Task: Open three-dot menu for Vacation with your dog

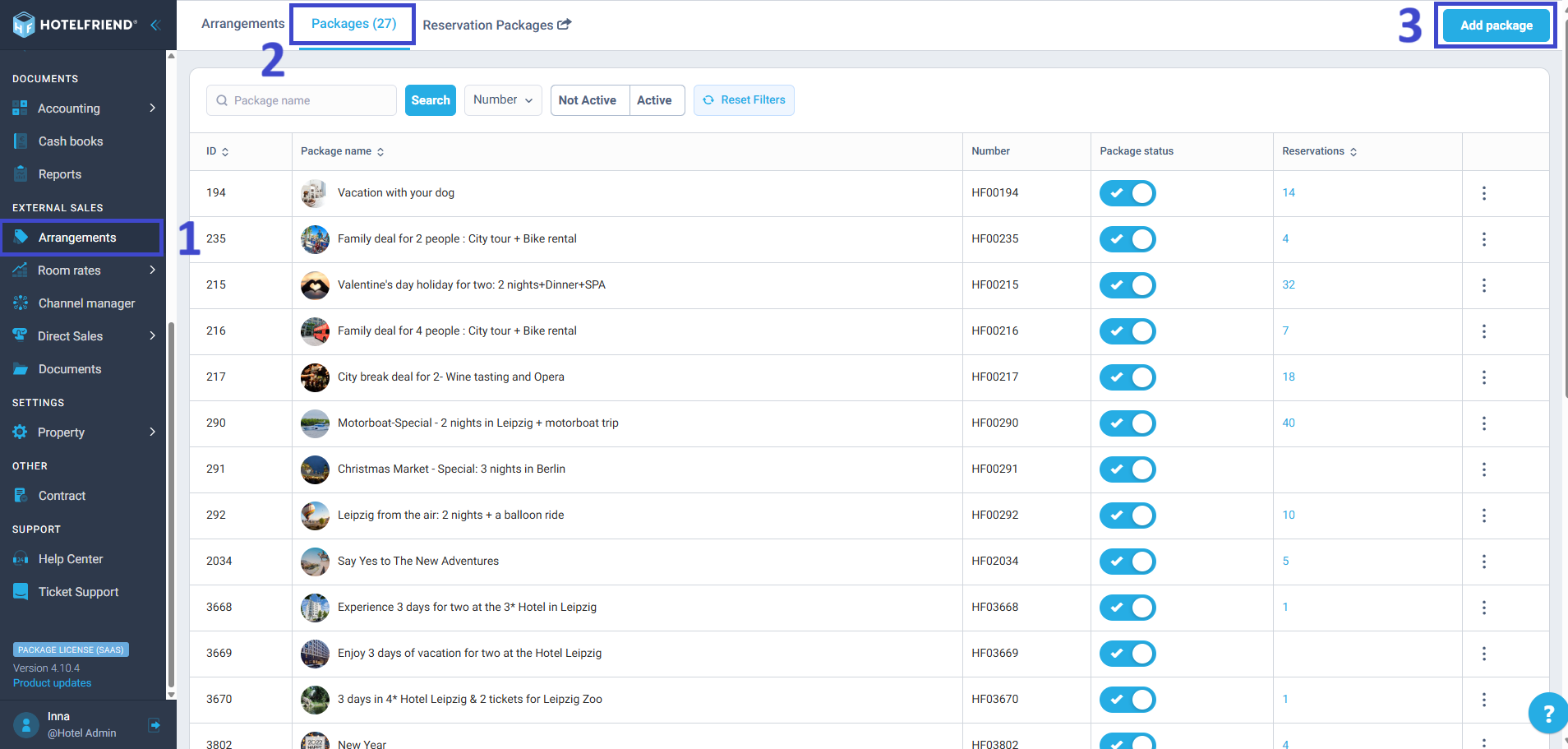Action: 1483,193
